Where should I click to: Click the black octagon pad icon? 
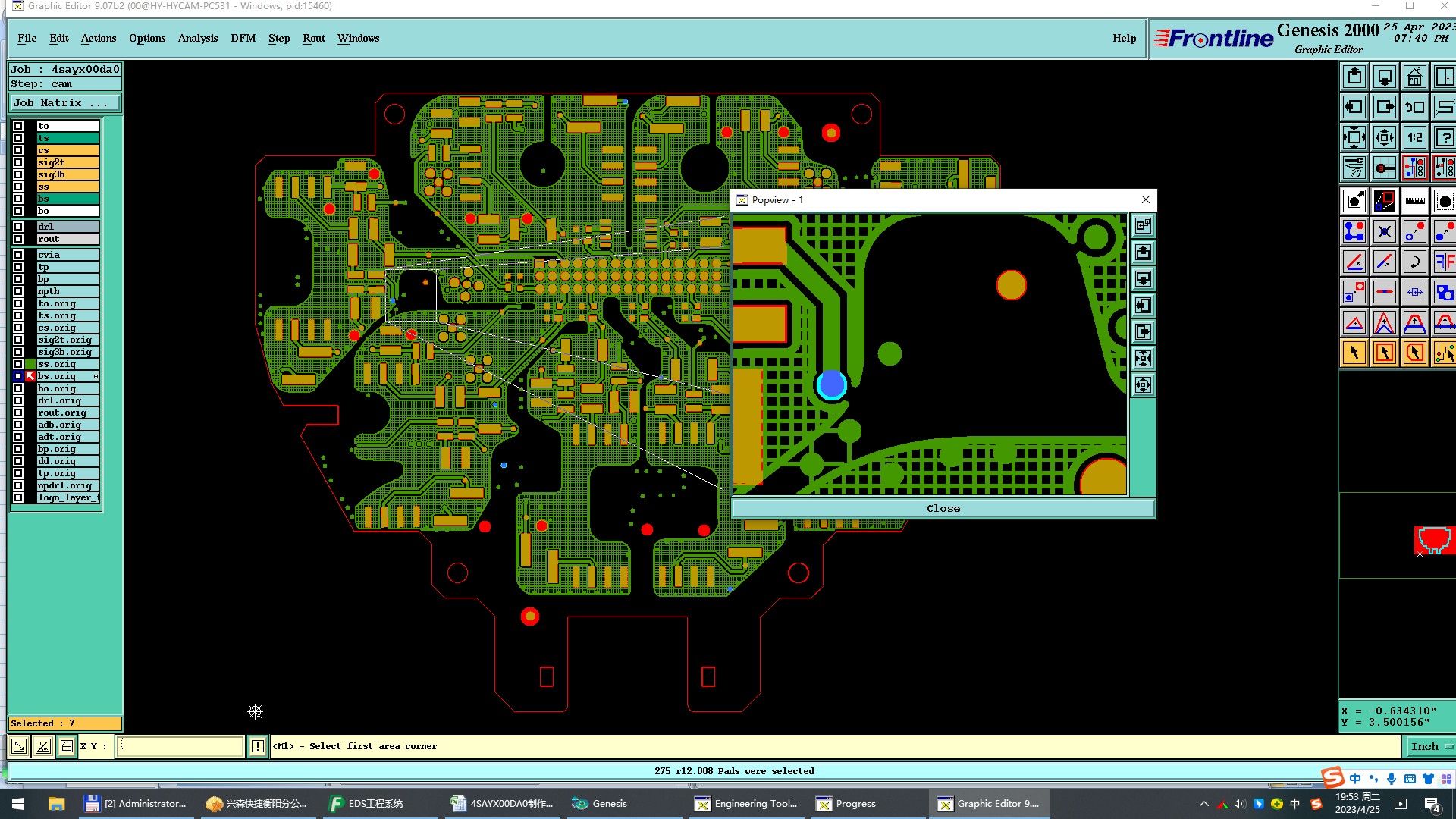point(1444,201)
